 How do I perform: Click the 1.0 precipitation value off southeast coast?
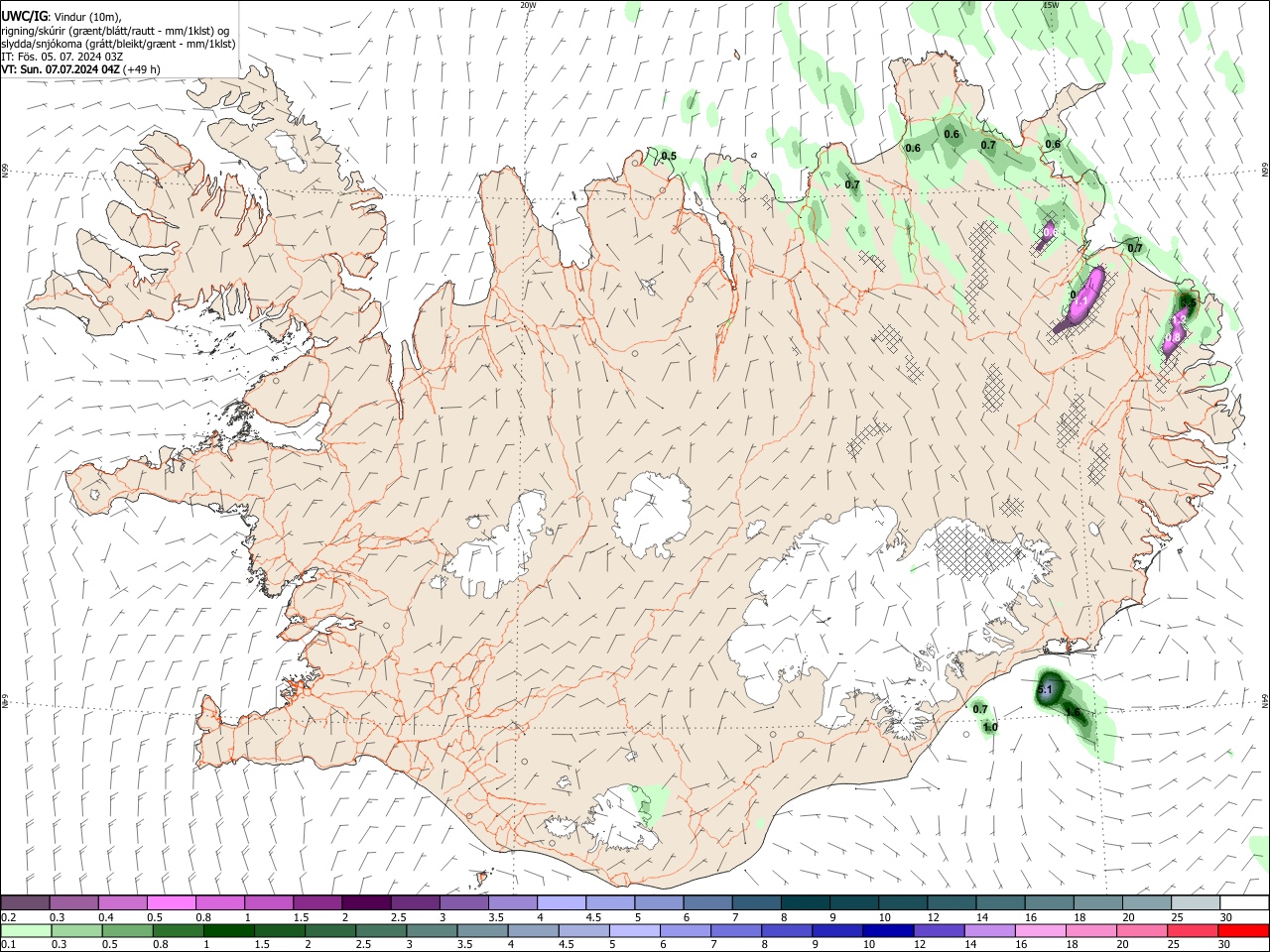(x=990, y=728)
